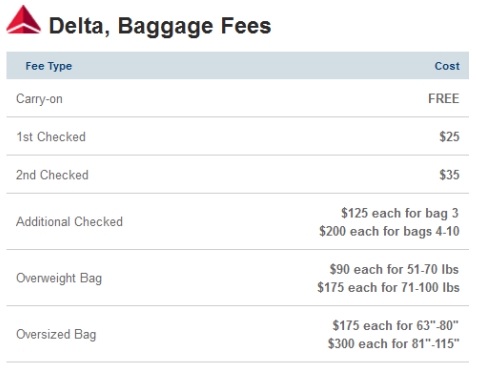Viewport: 478px width, 372px height.
Task: Click the Additional Checked row label
Action: 69,222
